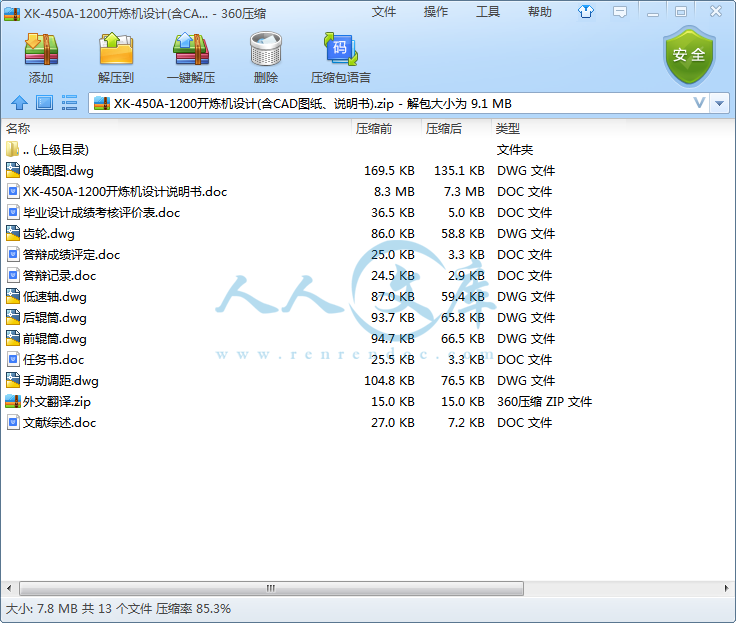Click the 360压缩 ZIP 文件 type cell

pyautogui.click(x=544, y=401)
